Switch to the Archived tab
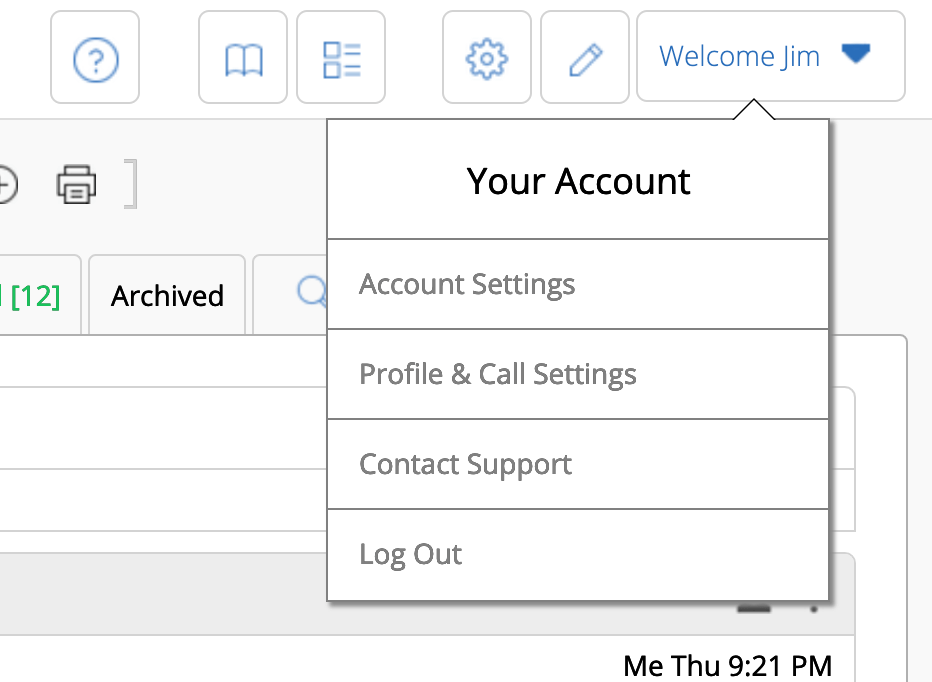This screenshot has width=932, height=682. click(x=166, y=295)
